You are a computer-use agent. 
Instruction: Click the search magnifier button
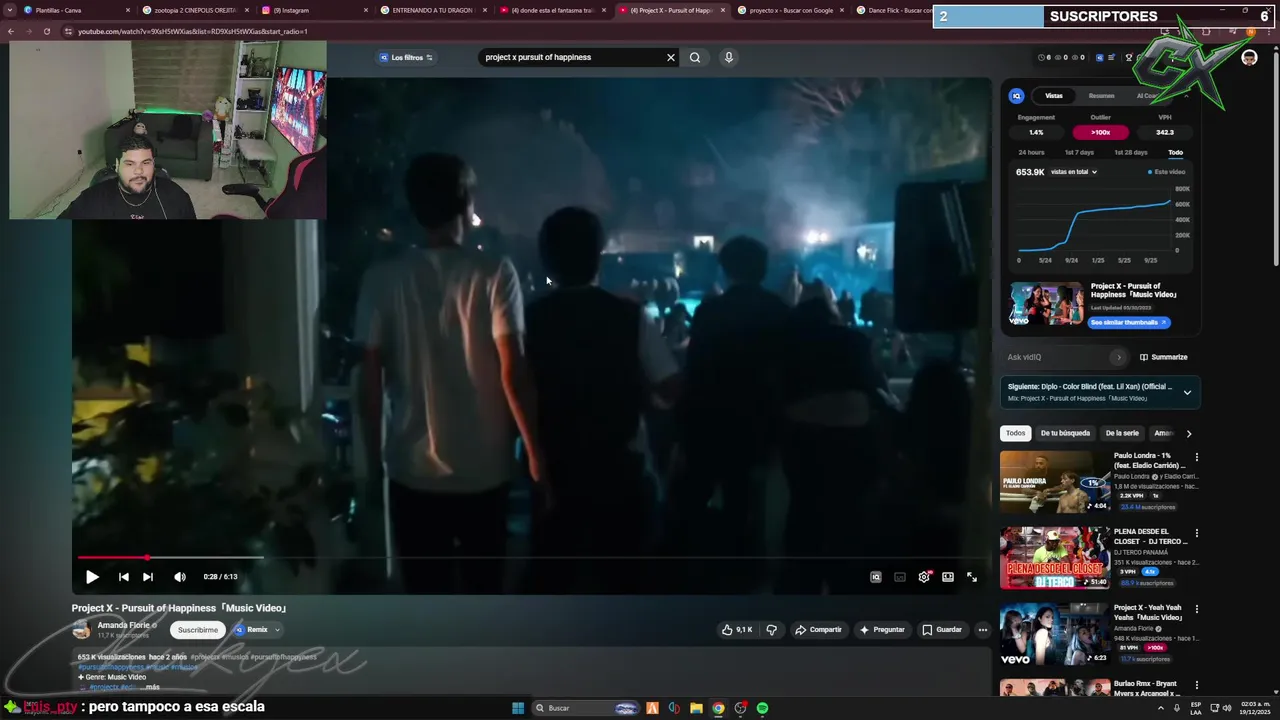tap(695, 57)
